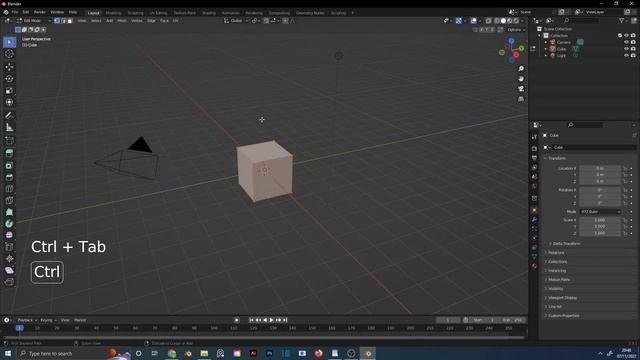Open the Modifiers wrench properties tab
The width and height of the screenshot is (640, 360).
pyautogui.click(x=534, y=220)
